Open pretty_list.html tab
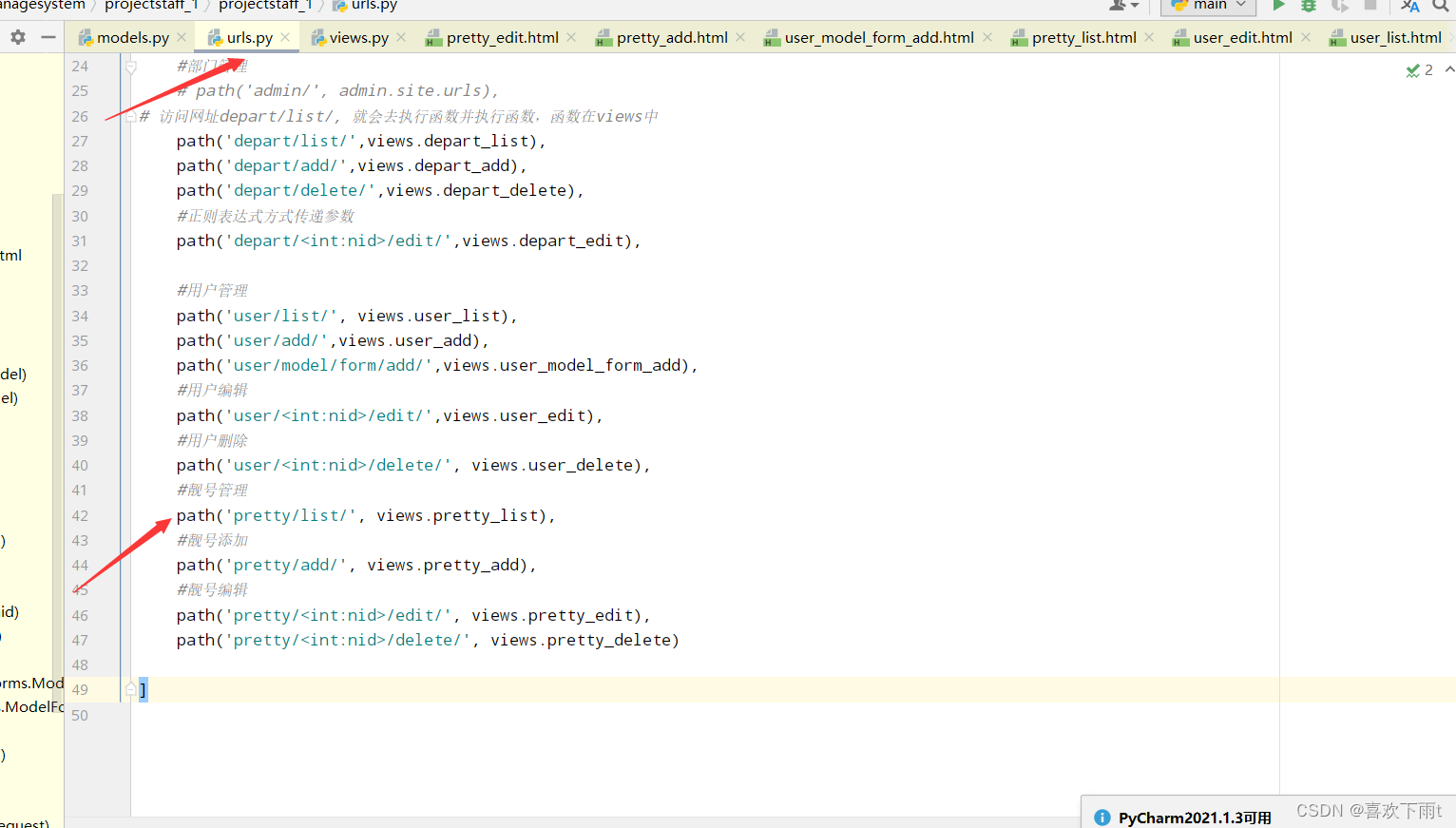This screenshot has height=828, width=1456. 1084,38
